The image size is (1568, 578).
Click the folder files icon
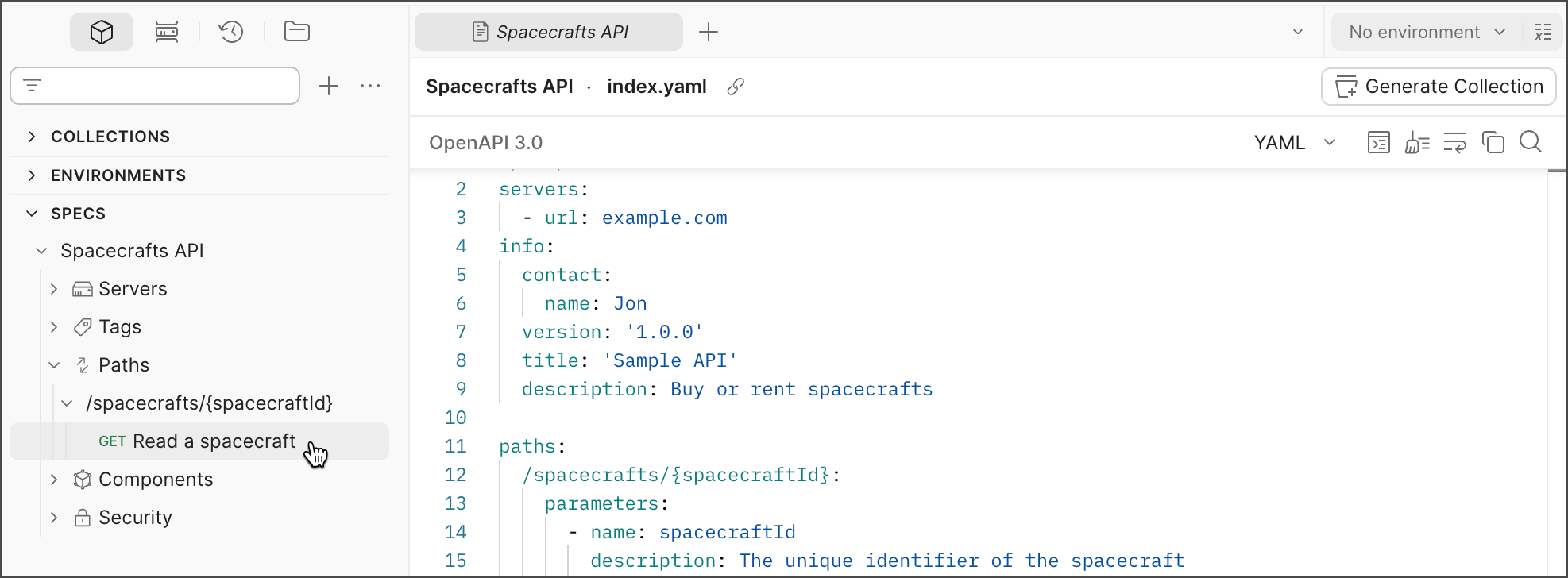[297, 32]
